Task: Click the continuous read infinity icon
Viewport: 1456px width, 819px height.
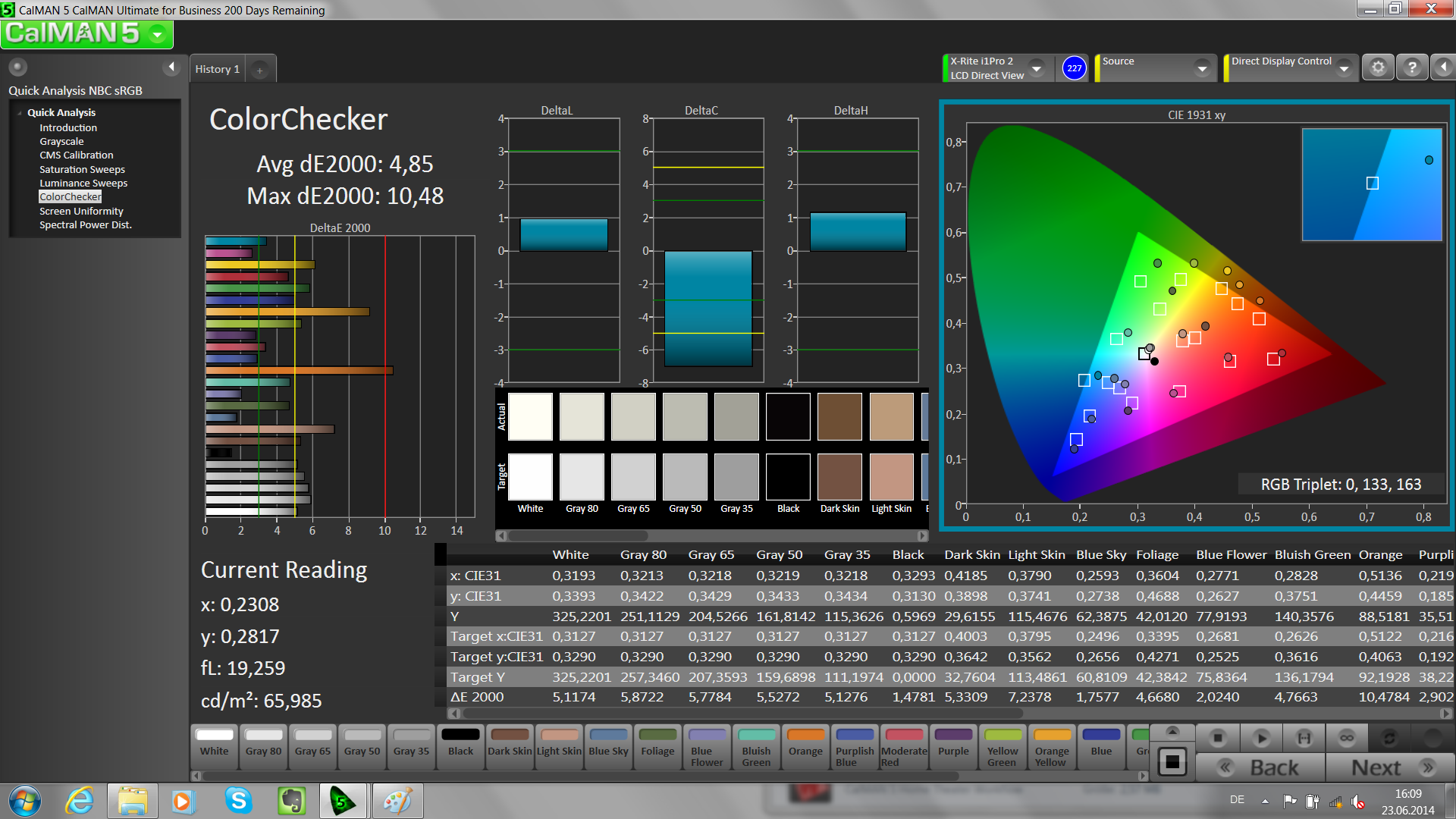Action: (x=1347, y=738)
